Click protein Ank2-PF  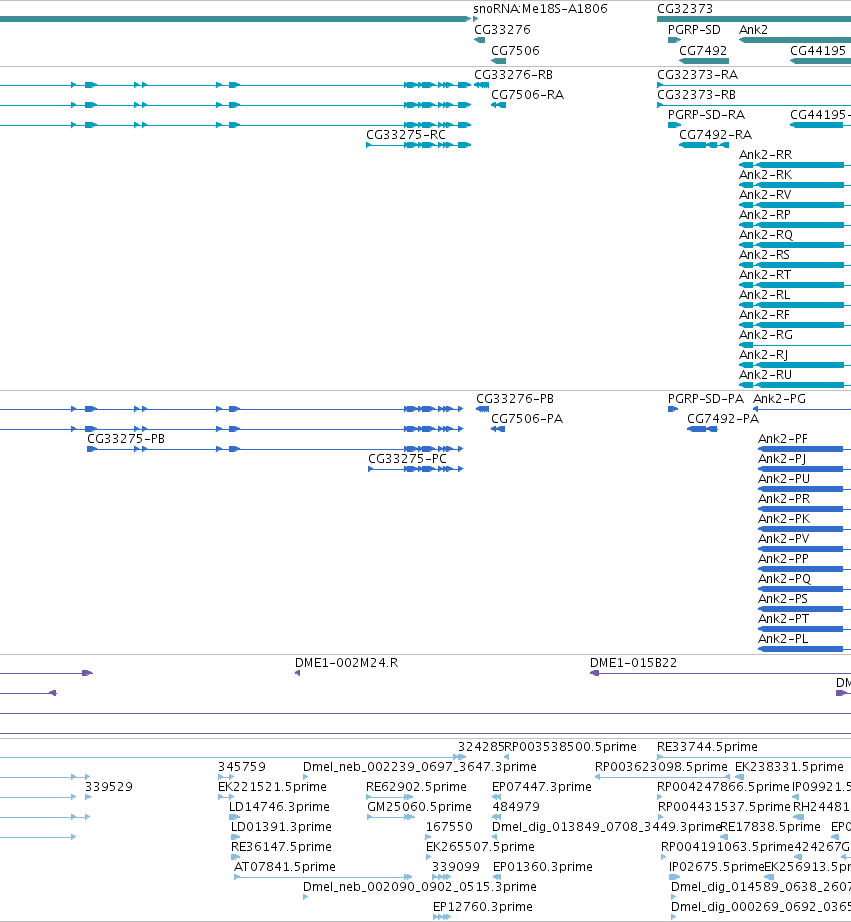(x=783, y=439)
